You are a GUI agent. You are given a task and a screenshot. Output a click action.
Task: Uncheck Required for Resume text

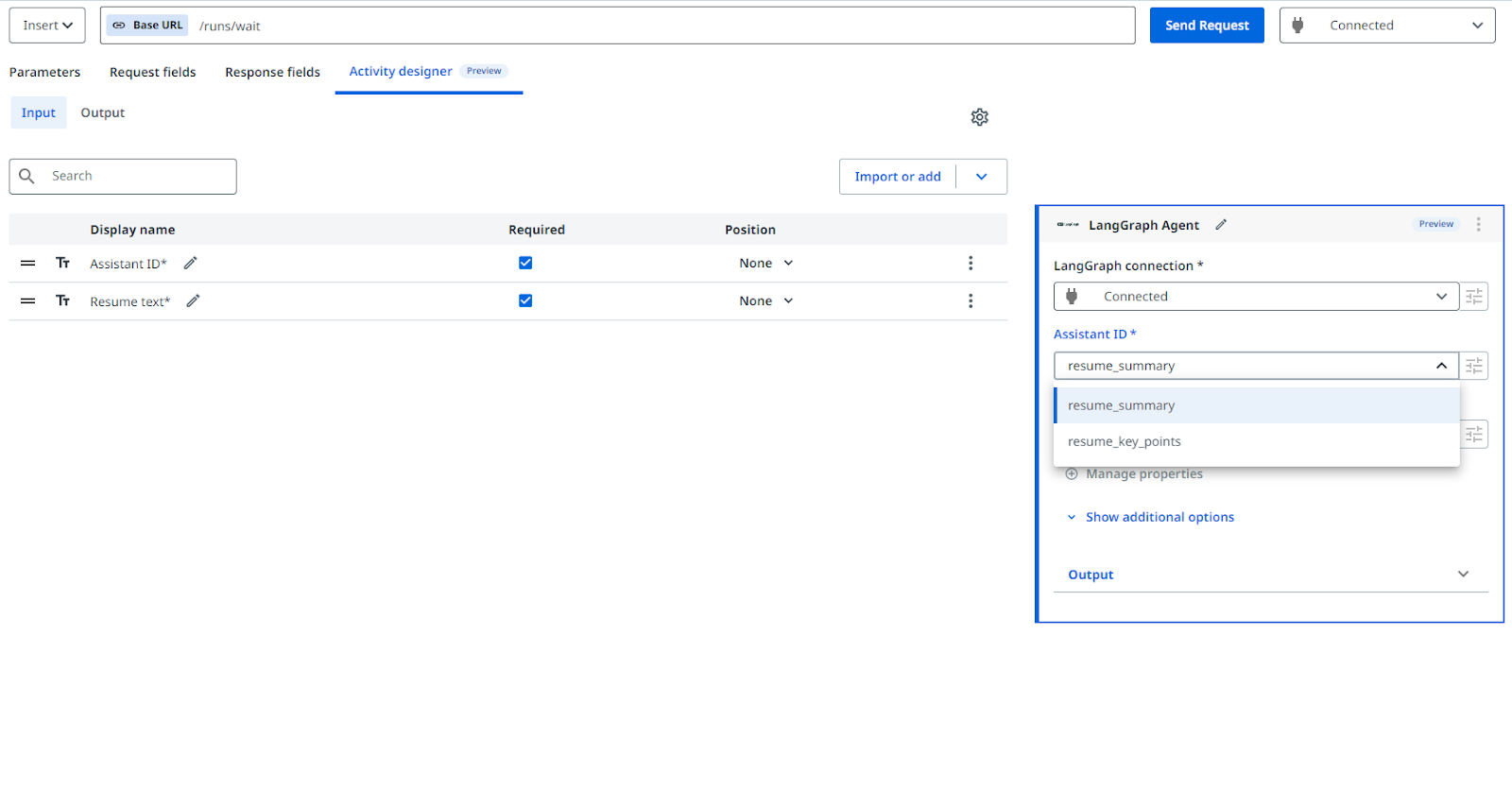[525, 301]
